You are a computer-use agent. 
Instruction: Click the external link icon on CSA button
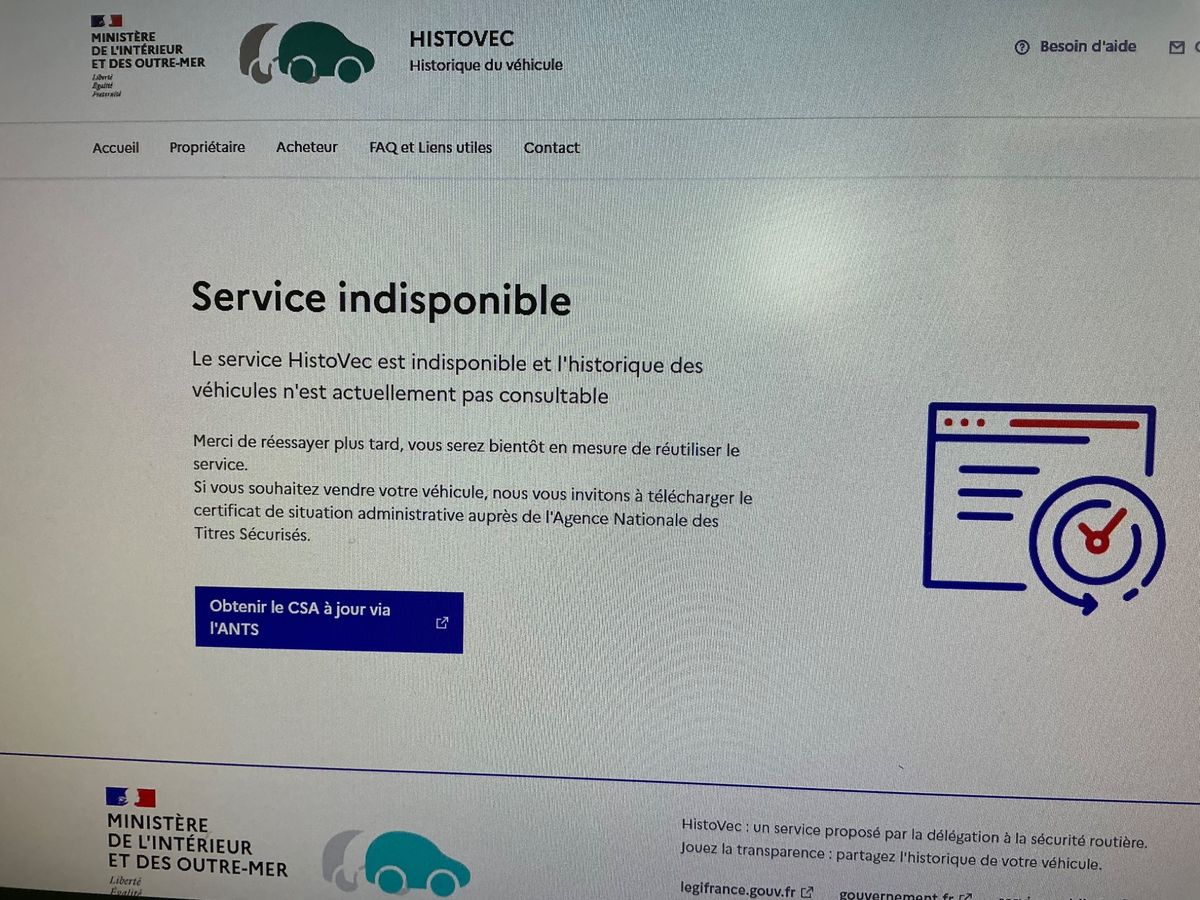click(x=442, y=623)
